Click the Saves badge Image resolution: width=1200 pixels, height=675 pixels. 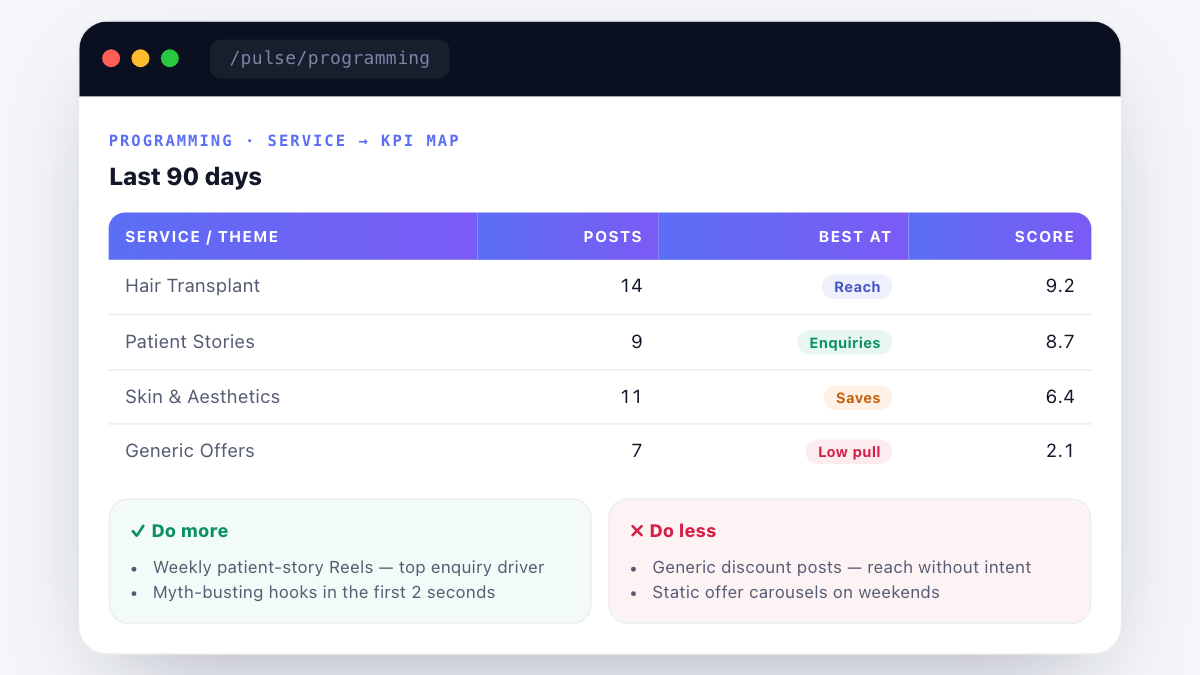pyautogui.click(x=858, y=398)
